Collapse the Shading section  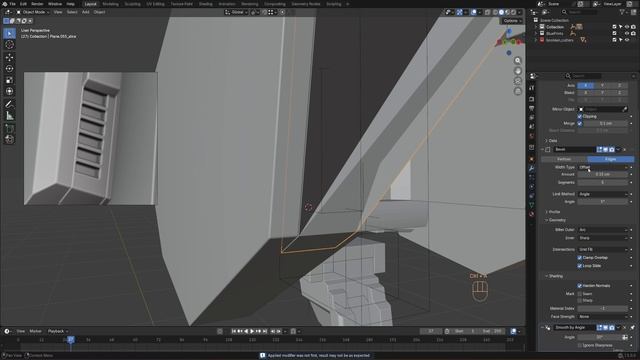pos(554,276)
